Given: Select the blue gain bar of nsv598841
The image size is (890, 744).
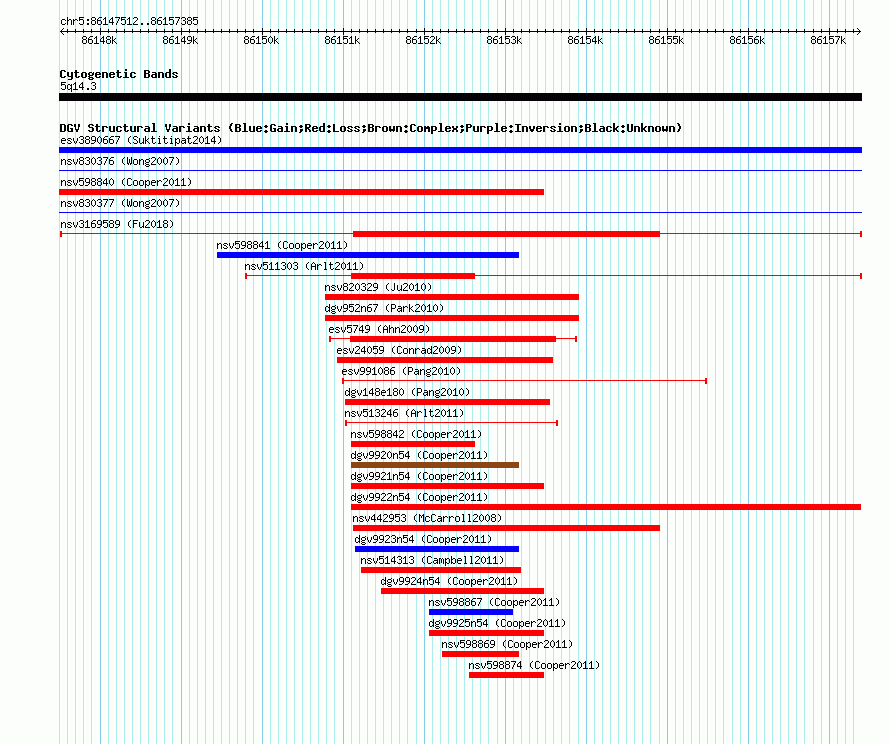Looking at the screenshot, I should (368, 255).
